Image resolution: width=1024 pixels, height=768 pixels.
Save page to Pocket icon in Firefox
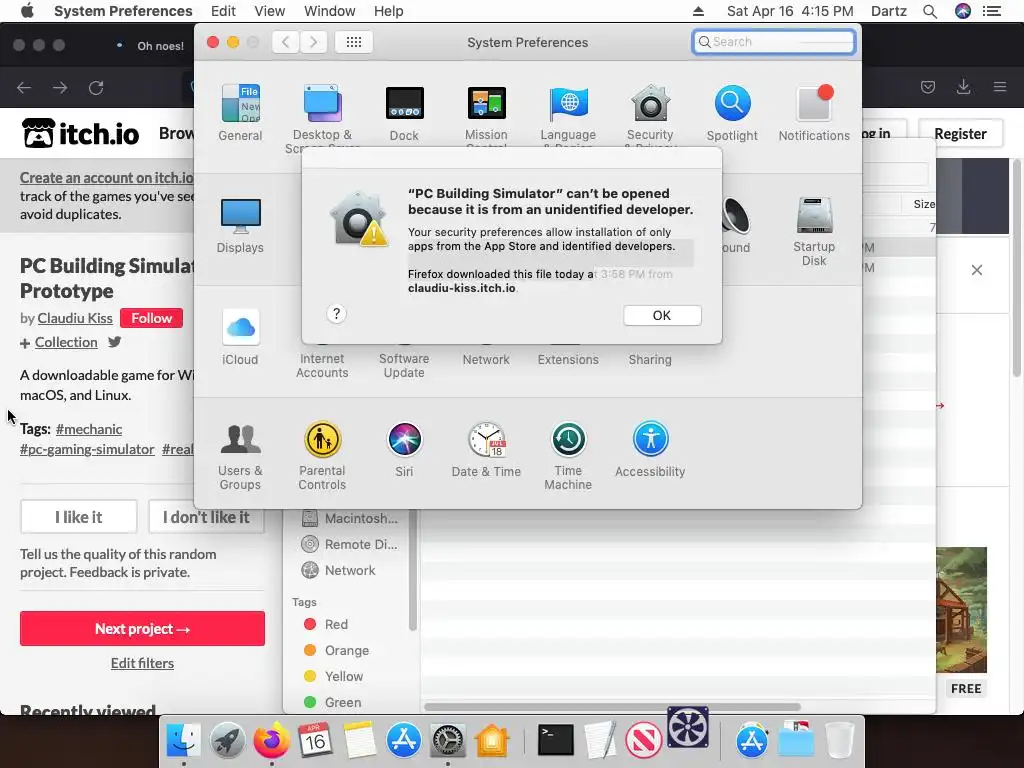click(x=928, y=87)
